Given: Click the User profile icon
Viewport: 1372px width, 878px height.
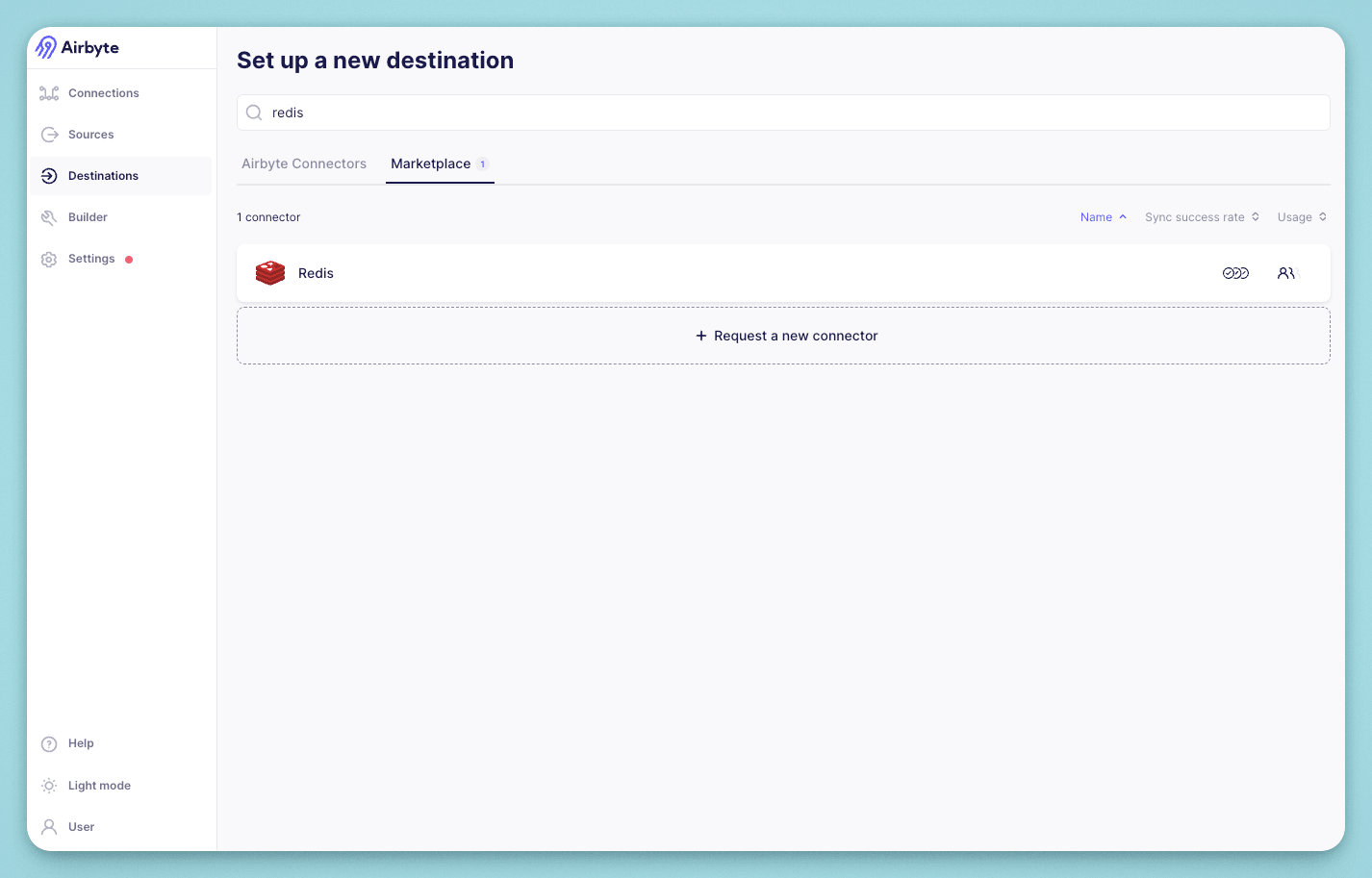Looking at the screenshot, I should click(49, 827).
